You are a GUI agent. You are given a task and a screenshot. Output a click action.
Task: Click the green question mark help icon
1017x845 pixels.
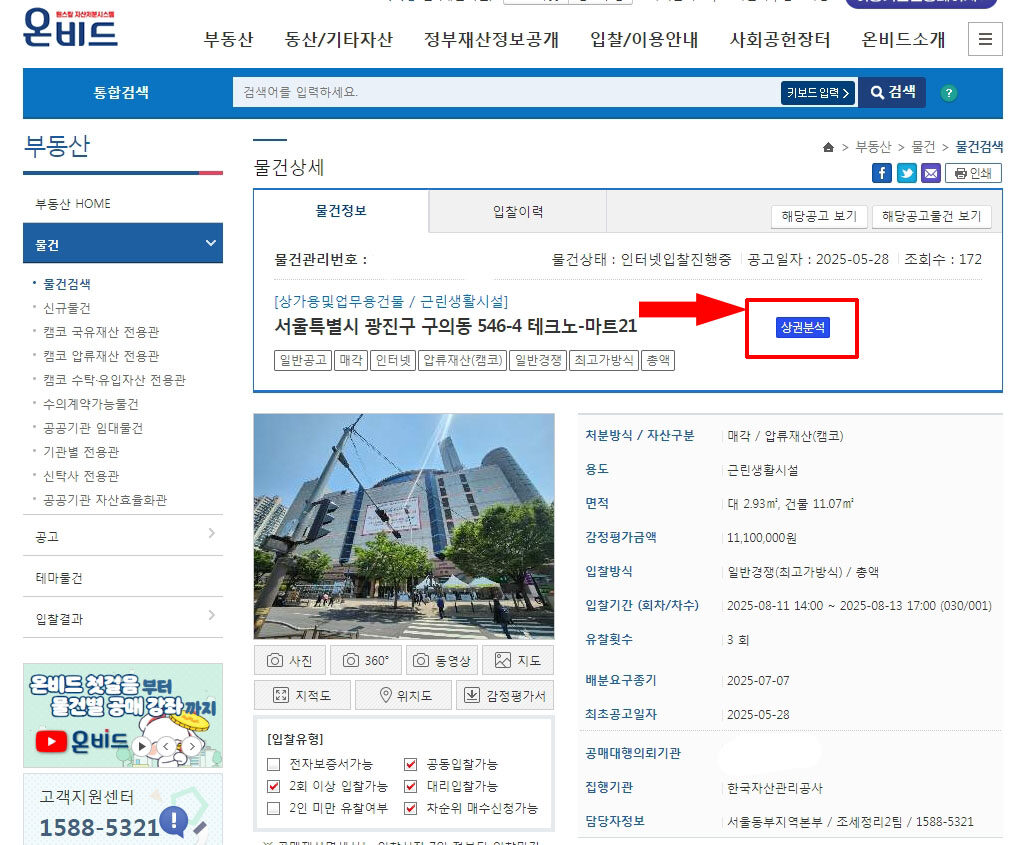coord(949,93)
